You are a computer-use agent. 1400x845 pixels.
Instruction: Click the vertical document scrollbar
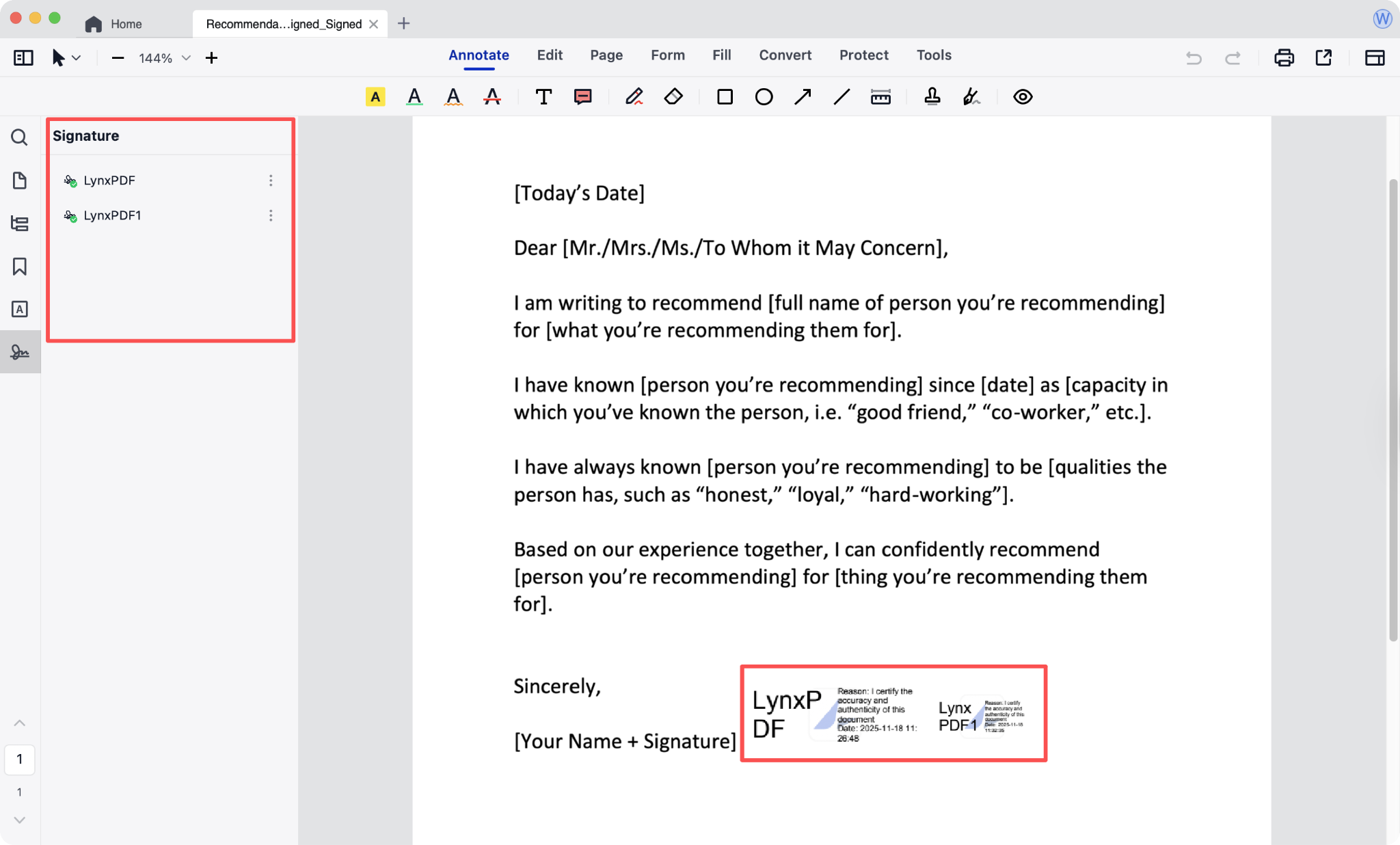click(x=1392, y=410)
